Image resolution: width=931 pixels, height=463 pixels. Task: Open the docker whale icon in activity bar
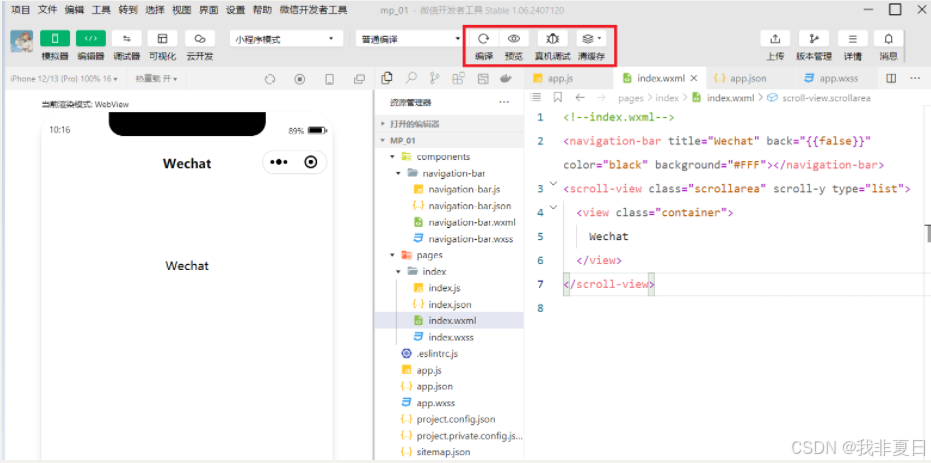[506, 78]
